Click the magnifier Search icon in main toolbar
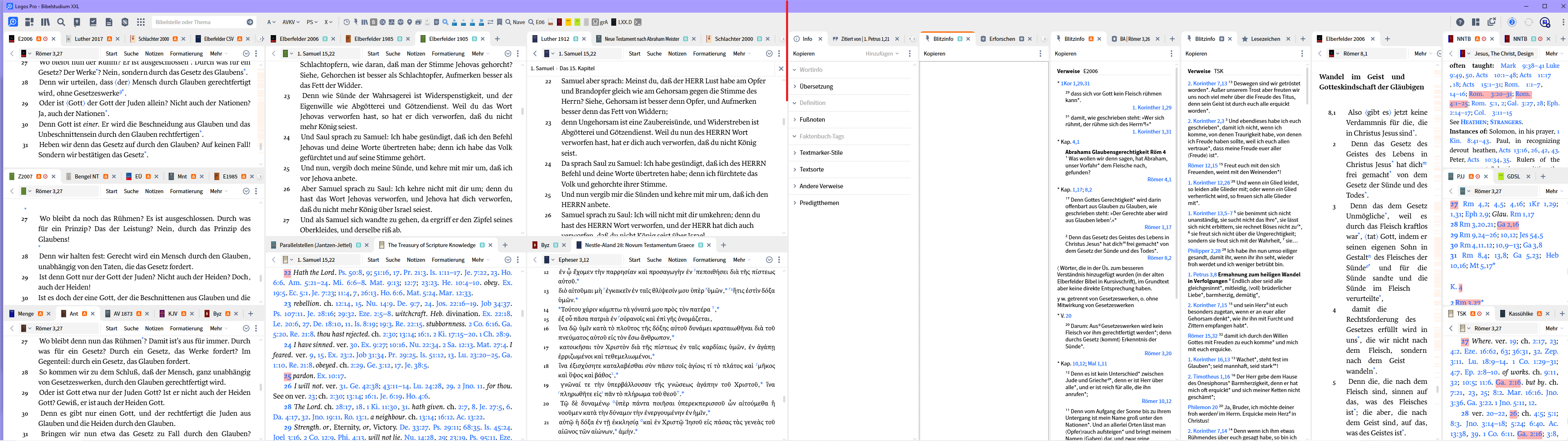 [x=61, y=22]
